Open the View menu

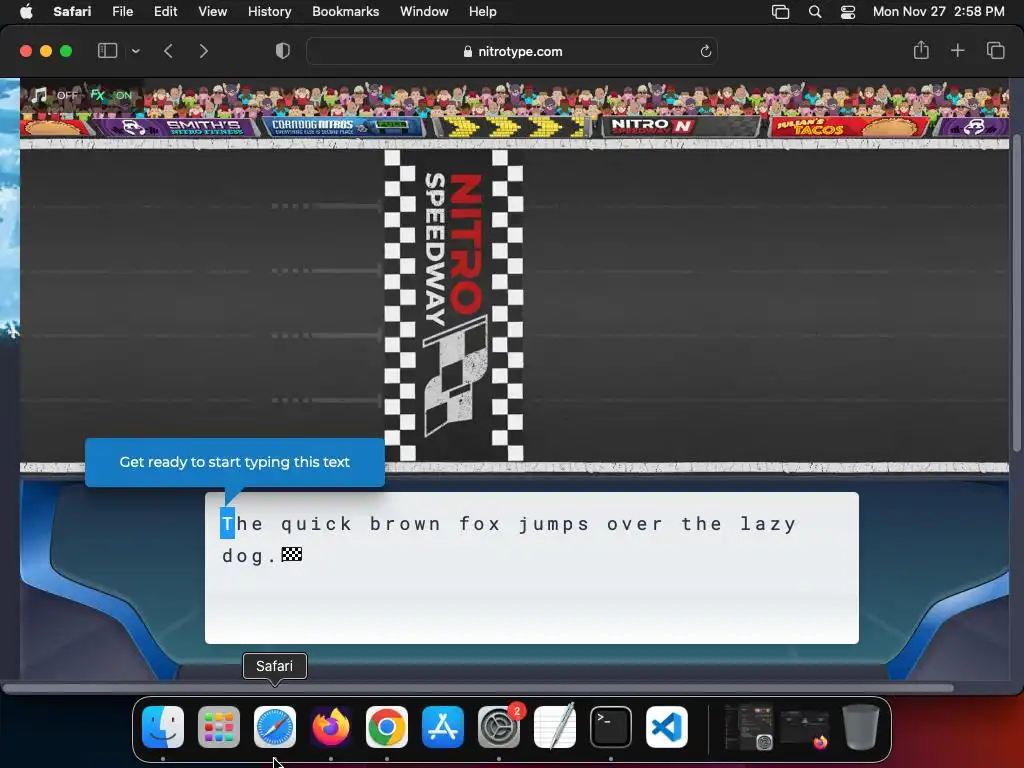click(x=212, y=11)
